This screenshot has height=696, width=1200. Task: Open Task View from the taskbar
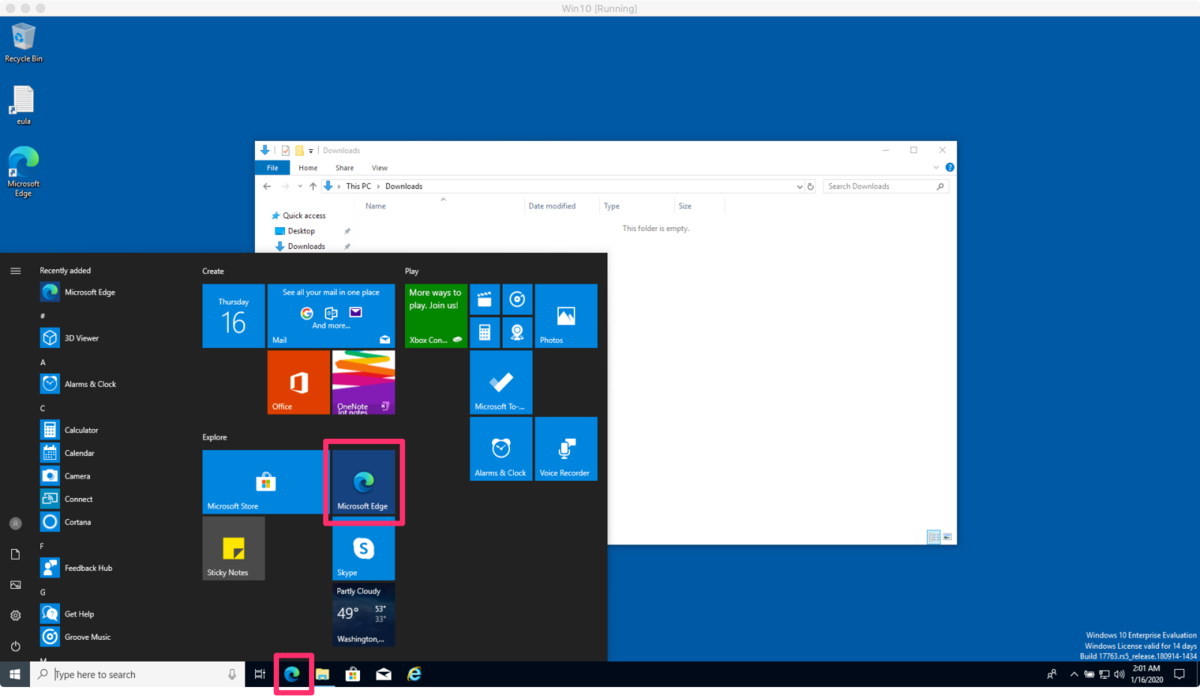click(260, 675)
